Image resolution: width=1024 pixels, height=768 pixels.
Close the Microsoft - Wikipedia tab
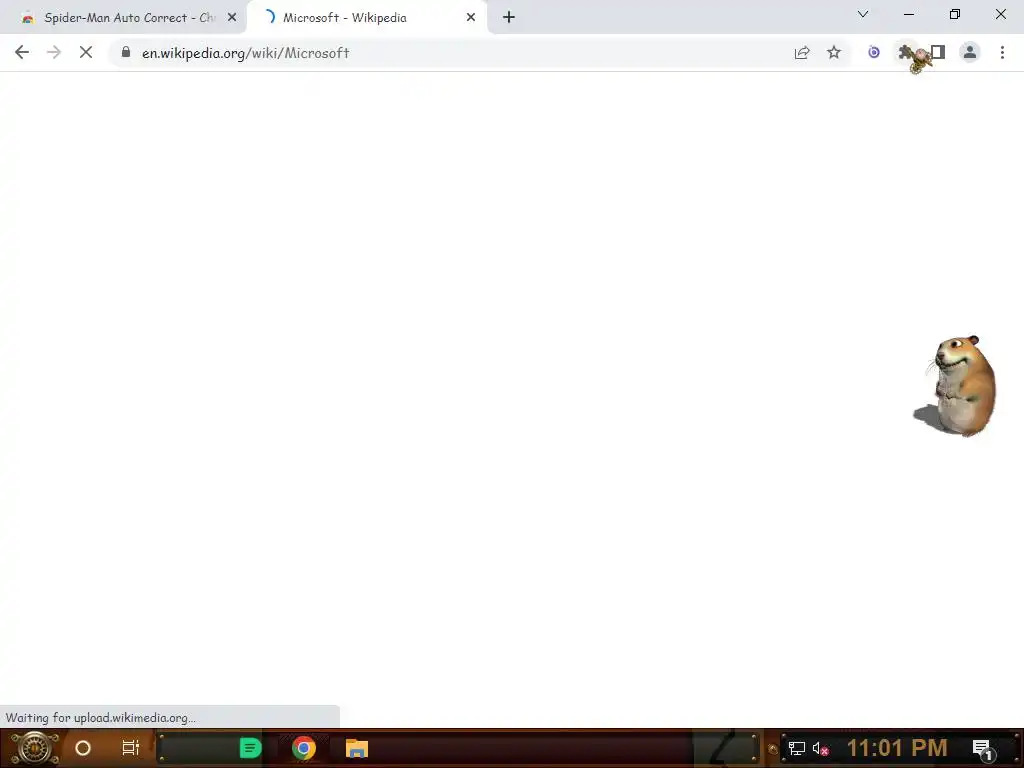(x=471, y=18)
